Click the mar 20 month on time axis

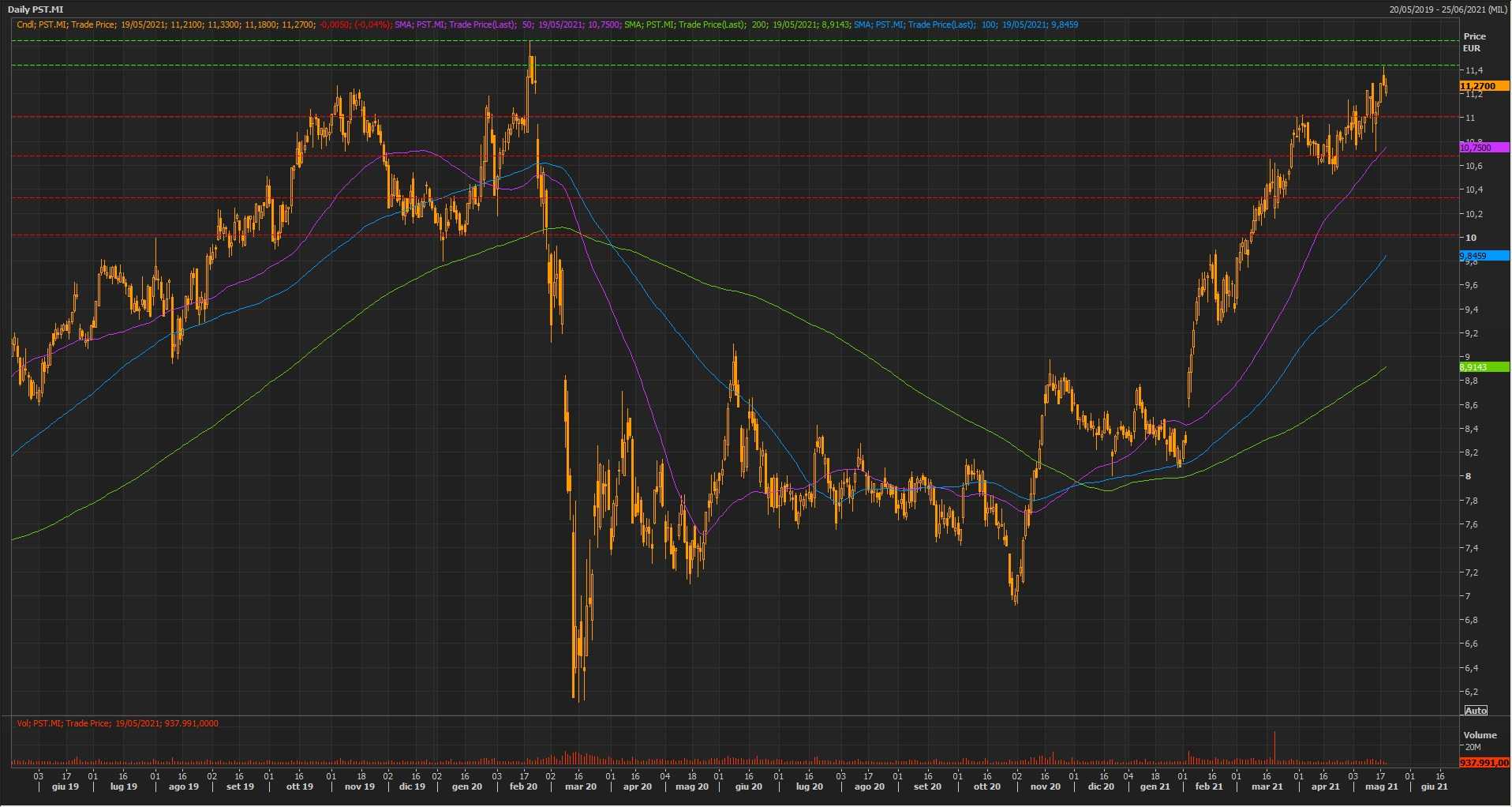pos(581,786)
